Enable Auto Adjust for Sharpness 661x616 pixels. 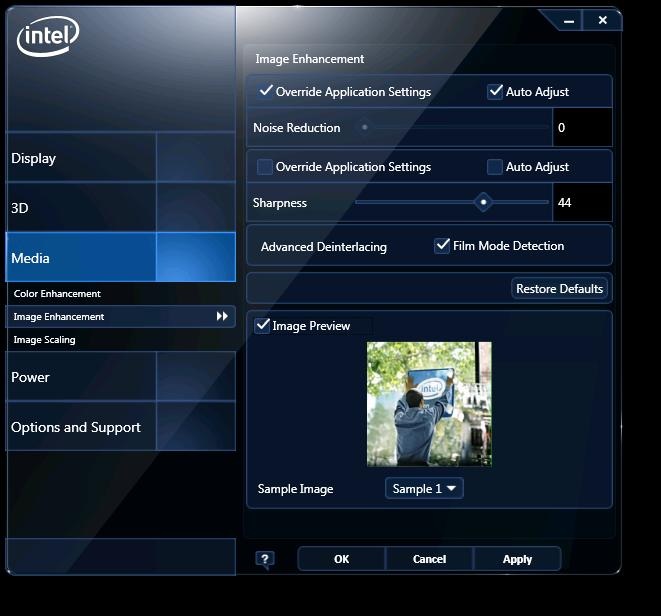click(494, 167)
